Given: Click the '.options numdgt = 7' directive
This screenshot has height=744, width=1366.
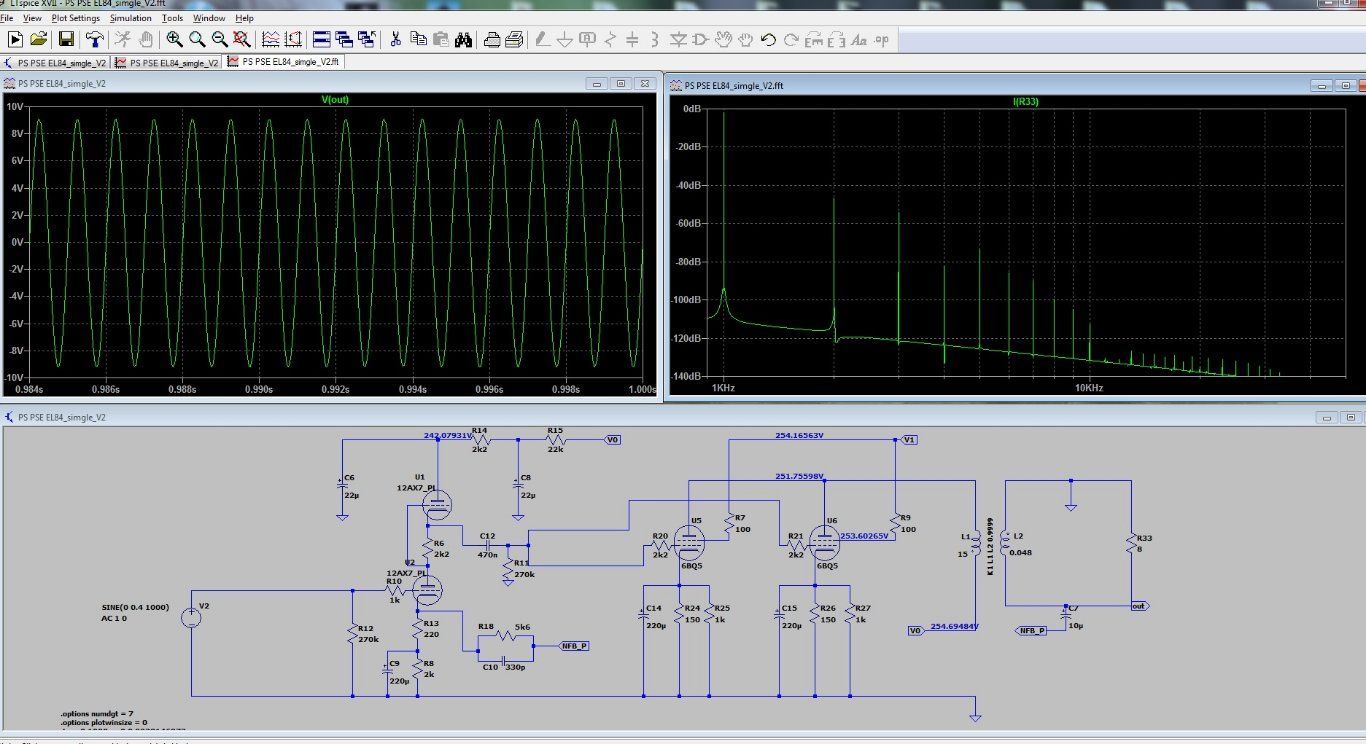Looking at the screenshot, I should (x=97, y=713).
